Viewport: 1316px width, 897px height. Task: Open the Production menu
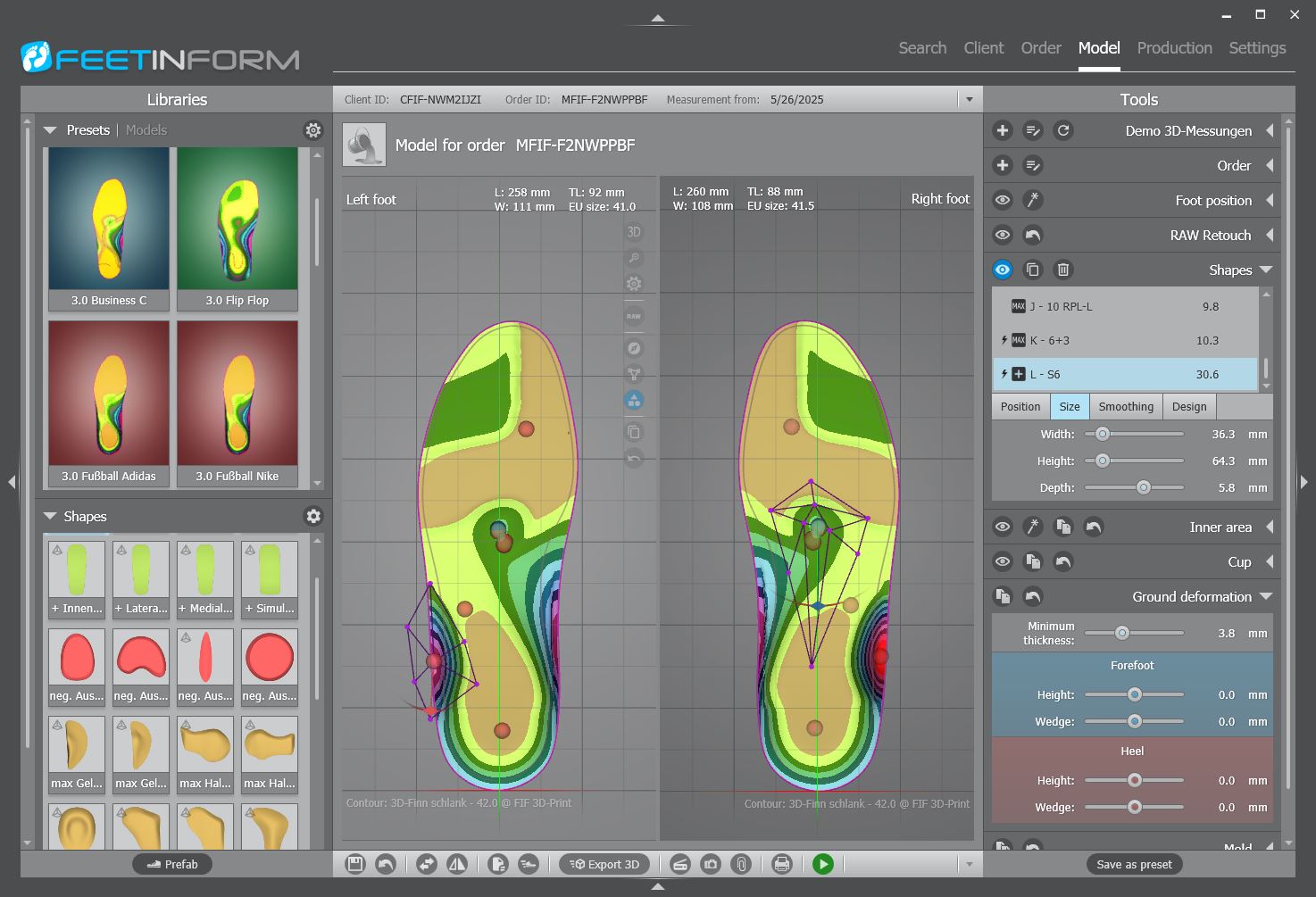(1174, 48)
